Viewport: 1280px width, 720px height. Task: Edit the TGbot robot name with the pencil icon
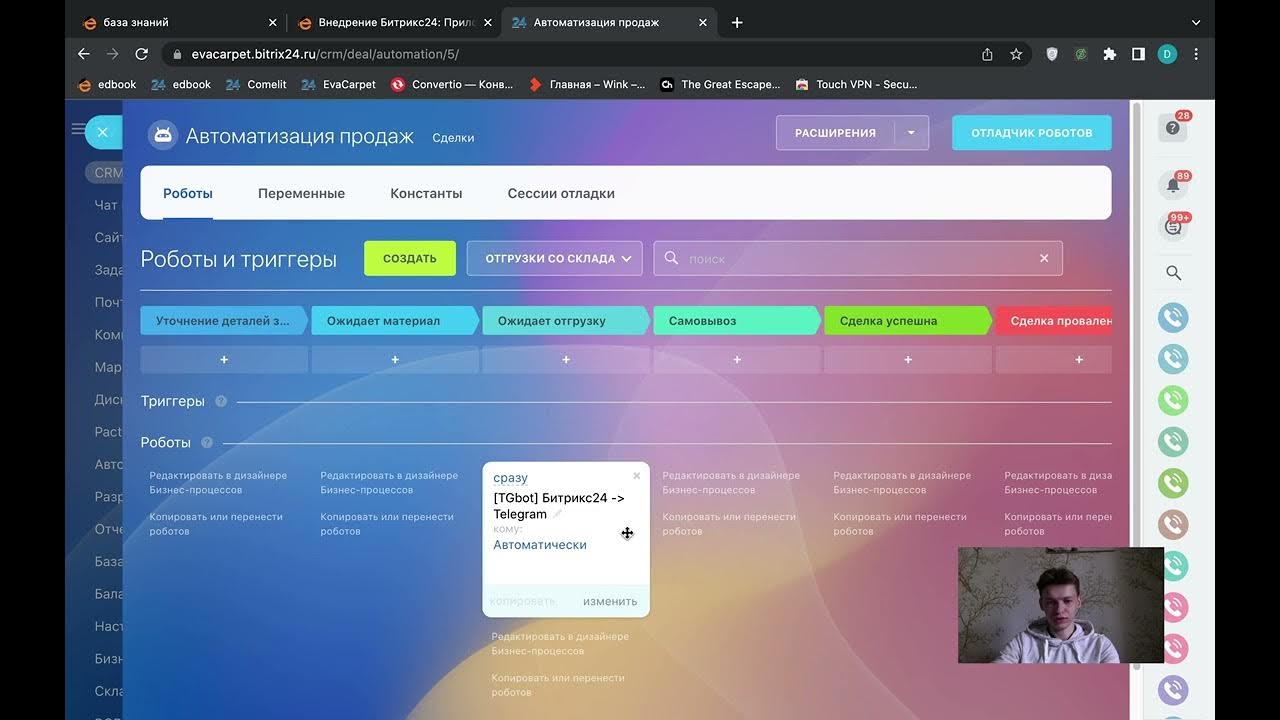click(558, 514)
